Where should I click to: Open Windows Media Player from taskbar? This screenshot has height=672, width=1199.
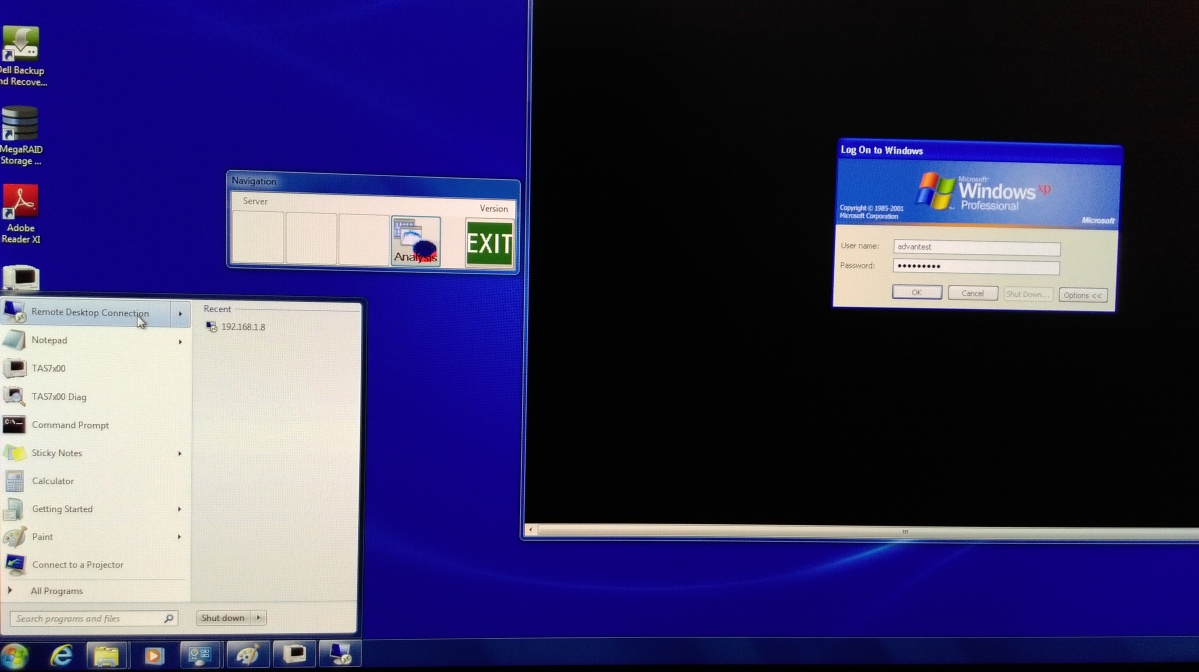pyautogui.click(x=153, y=655)
